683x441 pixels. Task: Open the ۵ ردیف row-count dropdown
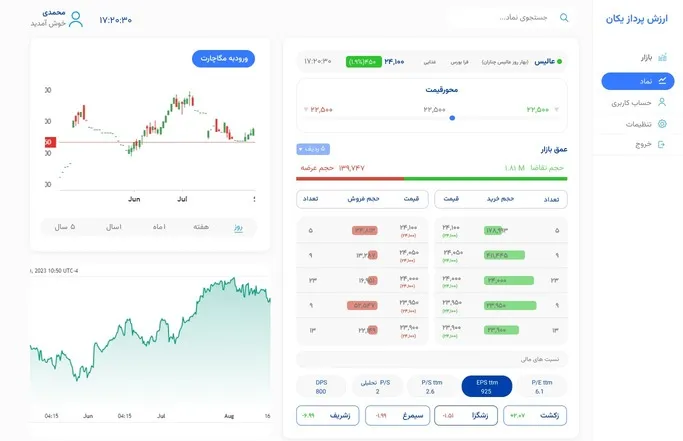(313, 149)
